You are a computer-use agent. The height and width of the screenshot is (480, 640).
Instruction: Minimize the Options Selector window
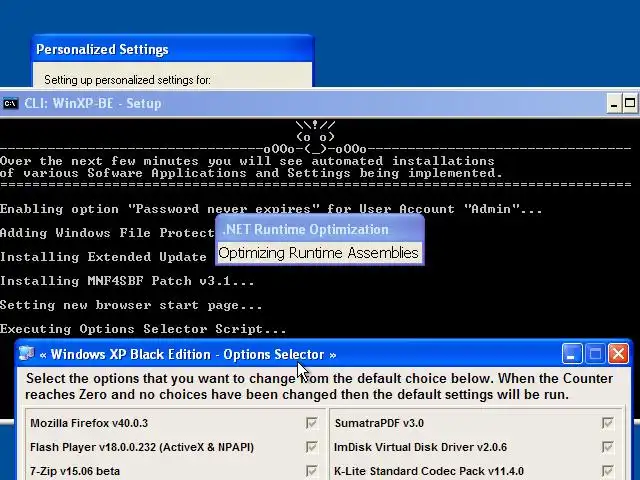[571, 353]
